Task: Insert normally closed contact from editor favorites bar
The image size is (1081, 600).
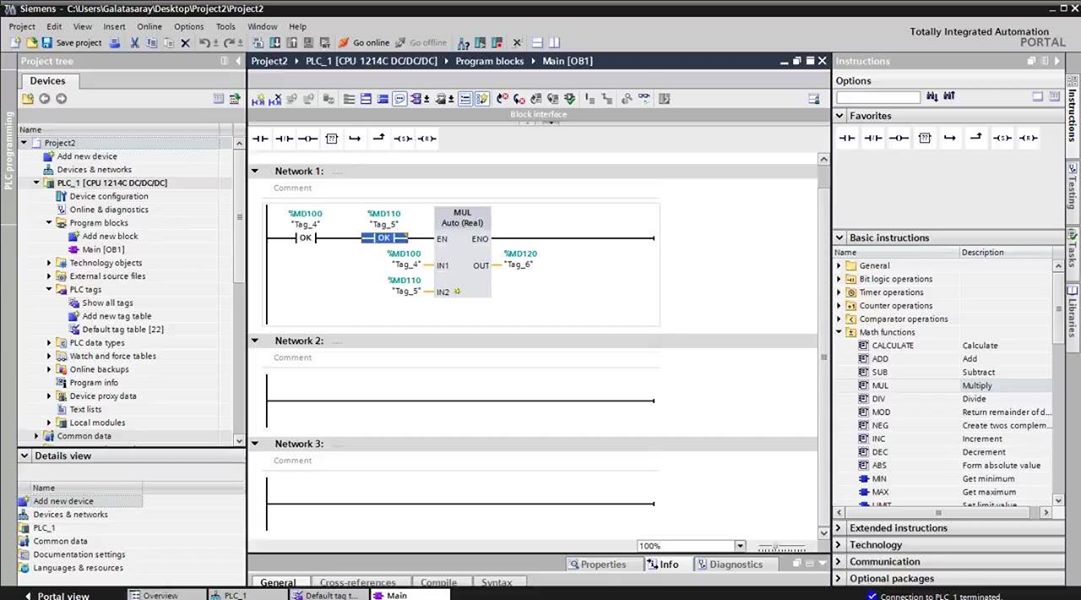Action: click(284, 139)
